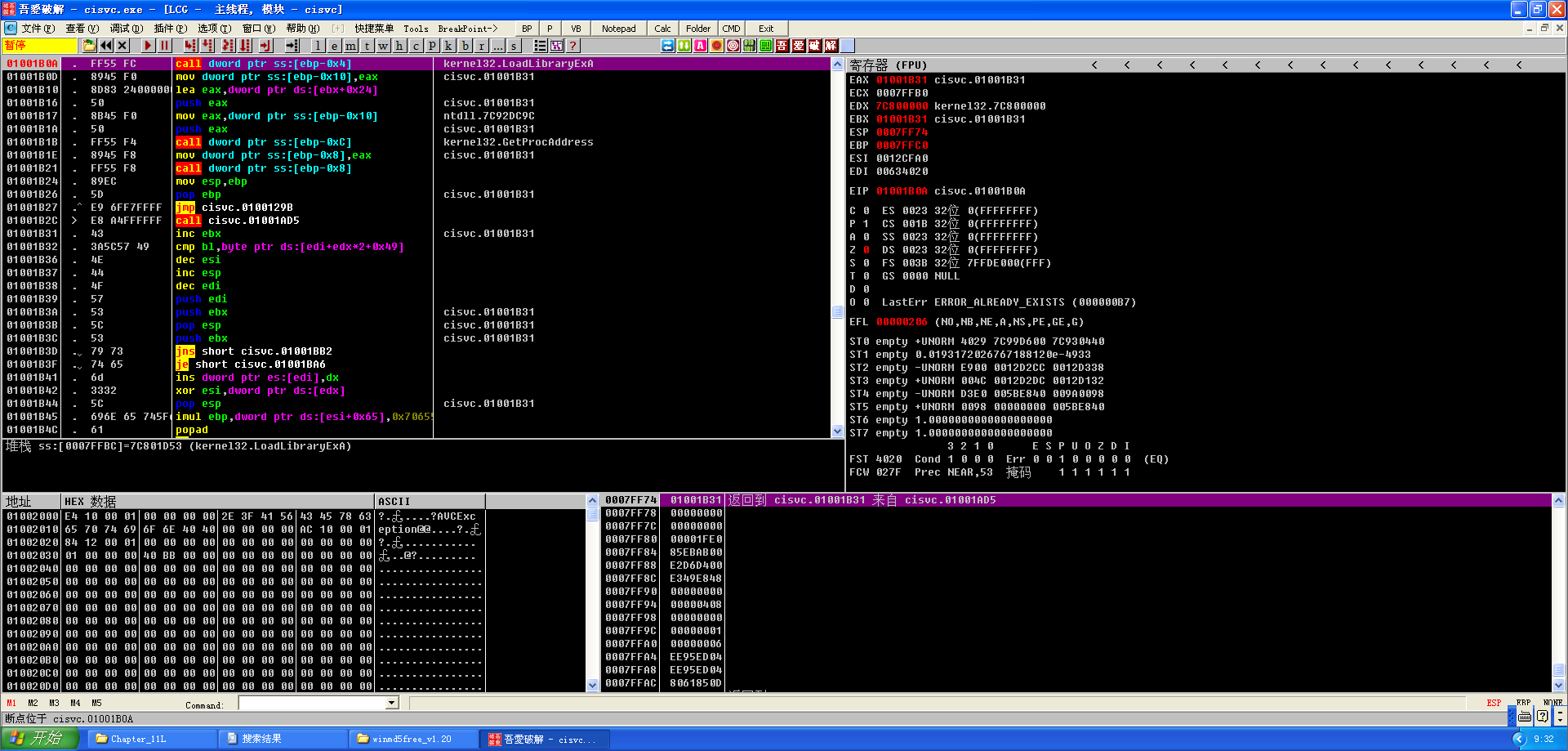1568x751 pixels.
Task: Click the Step into toolbar icon
Action: tap(190, 46)
